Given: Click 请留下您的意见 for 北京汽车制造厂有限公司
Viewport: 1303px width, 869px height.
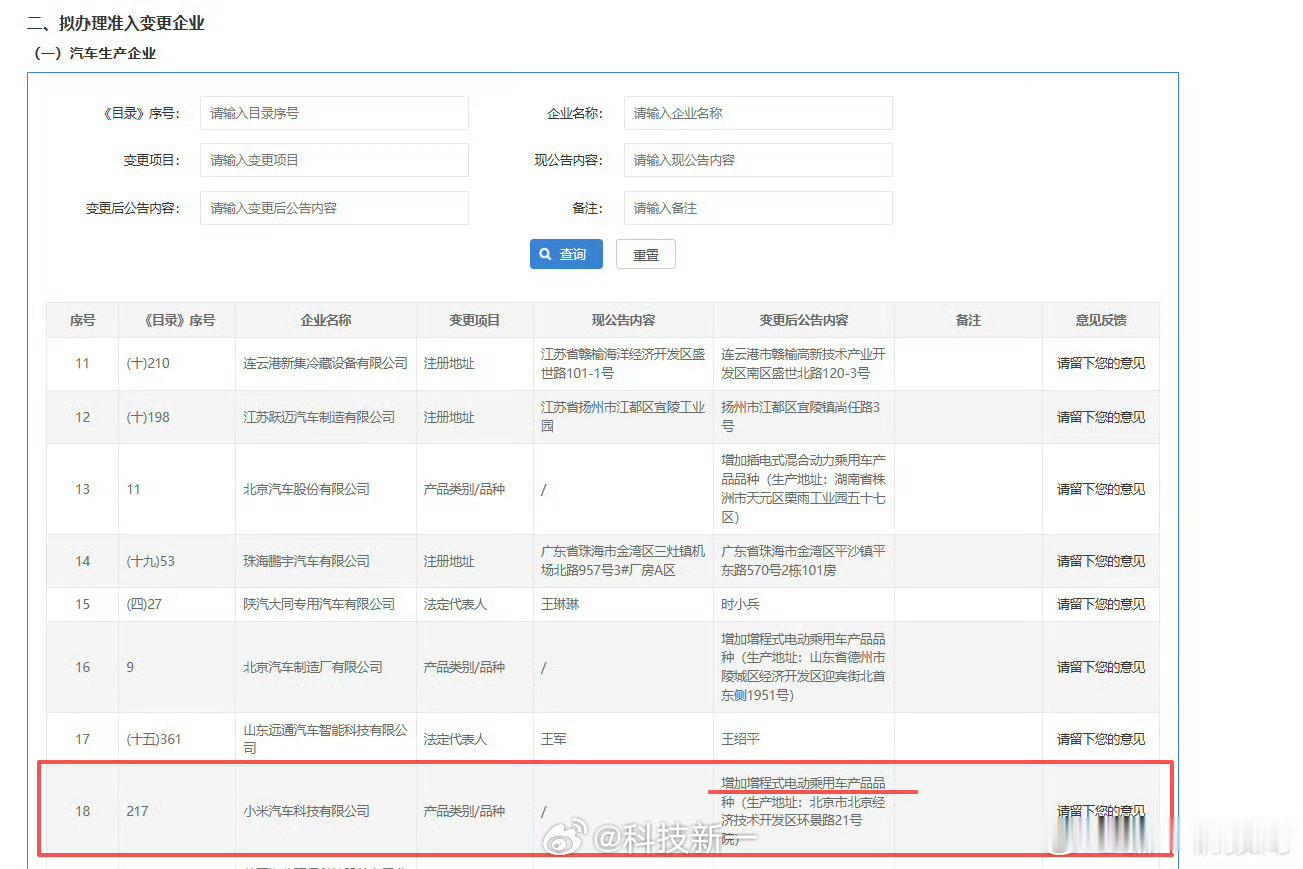Looking at the screenshot, I should (x=1101, y=667).
